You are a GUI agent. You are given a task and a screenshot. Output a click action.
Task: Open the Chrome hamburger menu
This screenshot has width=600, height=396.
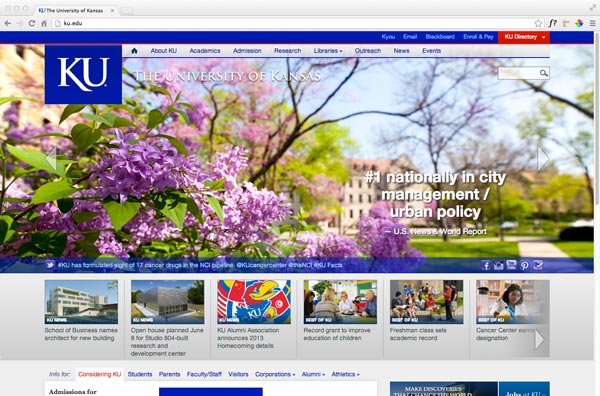592,23
